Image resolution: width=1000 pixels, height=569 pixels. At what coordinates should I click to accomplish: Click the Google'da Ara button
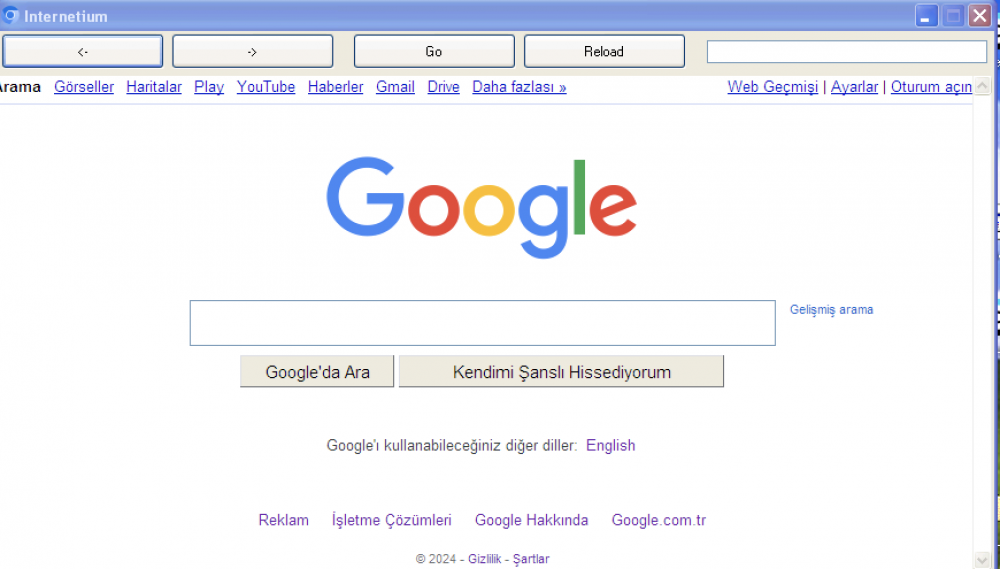[317, 371]
